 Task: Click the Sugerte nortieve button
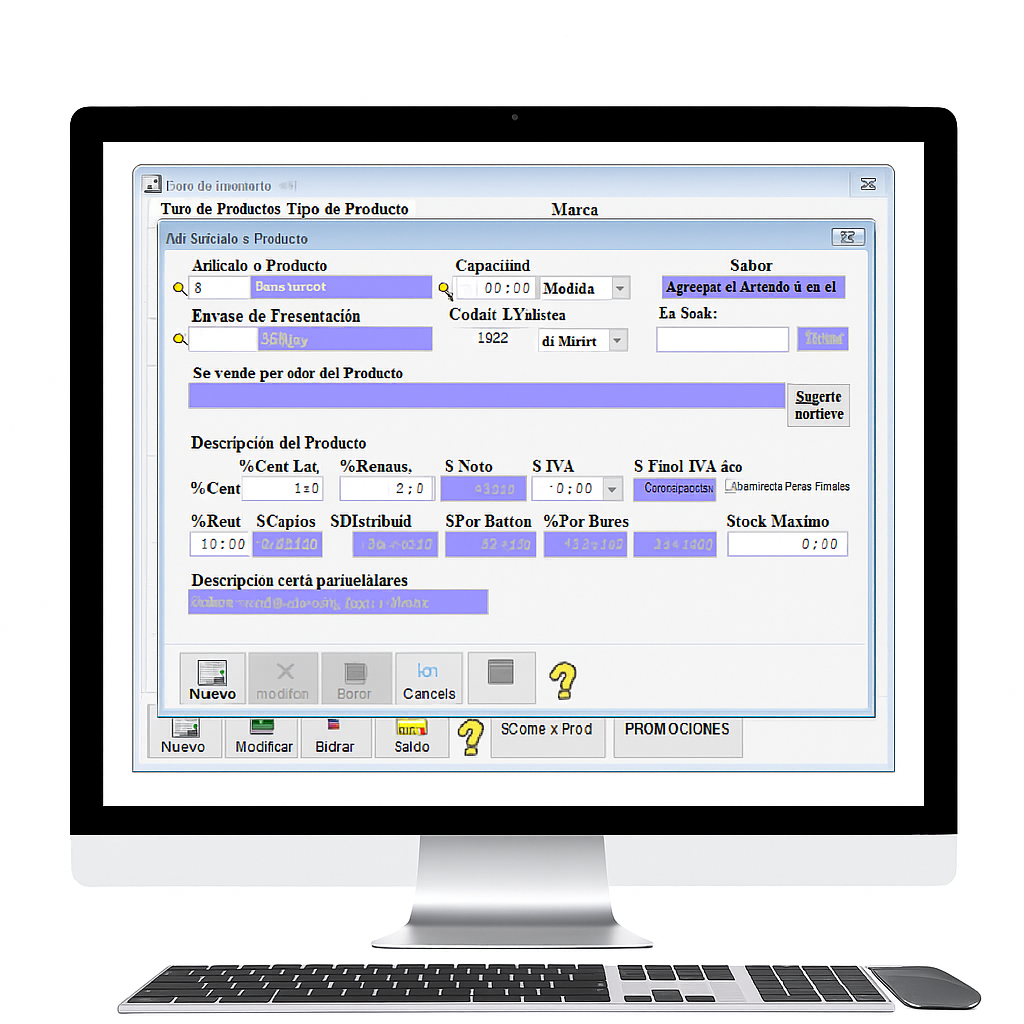(818, 405)
